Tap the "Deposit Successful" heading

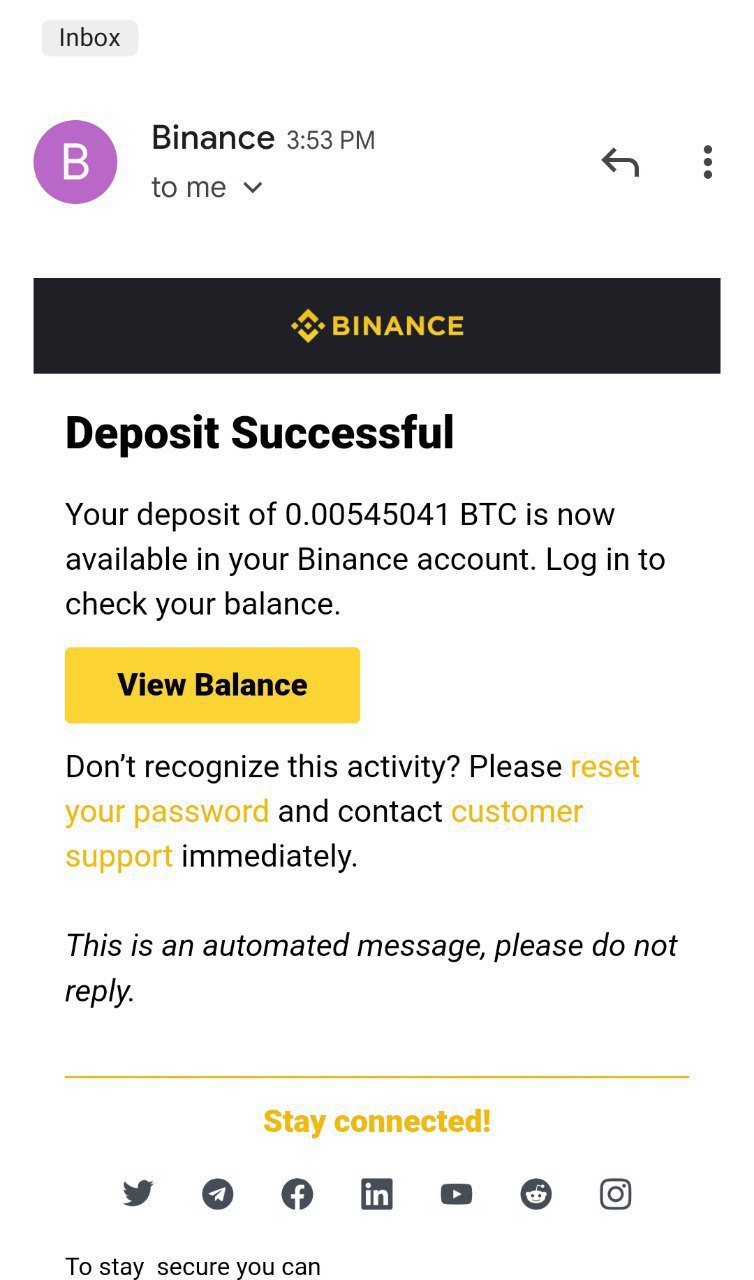tap(260, 433)
